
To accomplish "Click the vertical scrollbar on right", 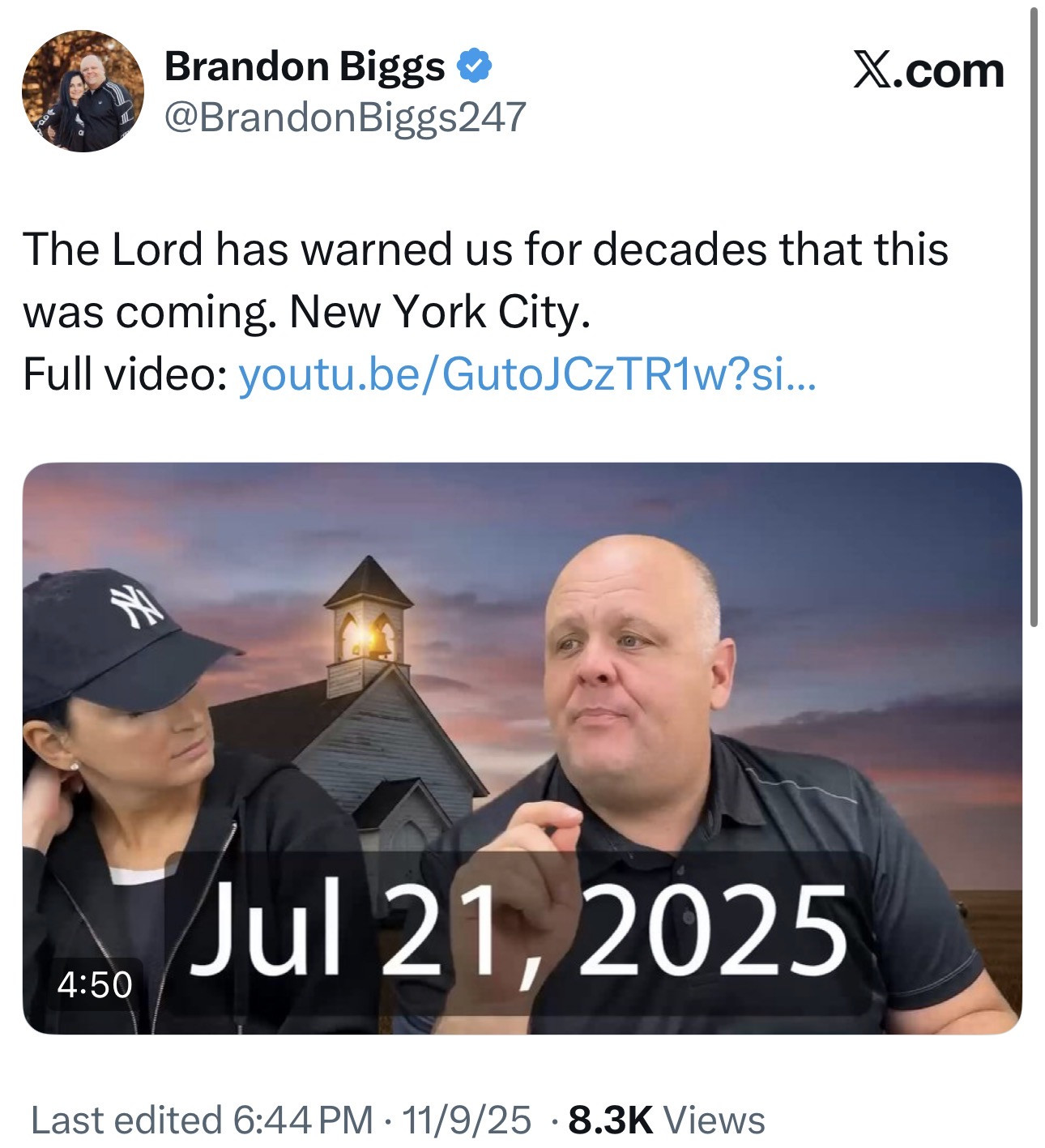I will pos(1034,316).
